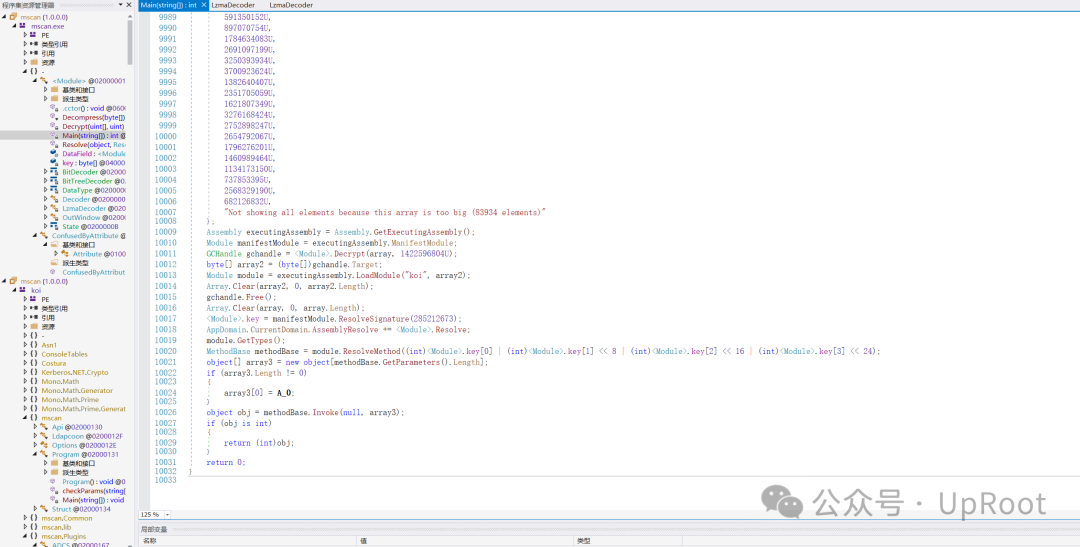Close the Main(string[]) : int tab
The width and height of the screenshot is (1080, 547).
[x=202, y=5]
